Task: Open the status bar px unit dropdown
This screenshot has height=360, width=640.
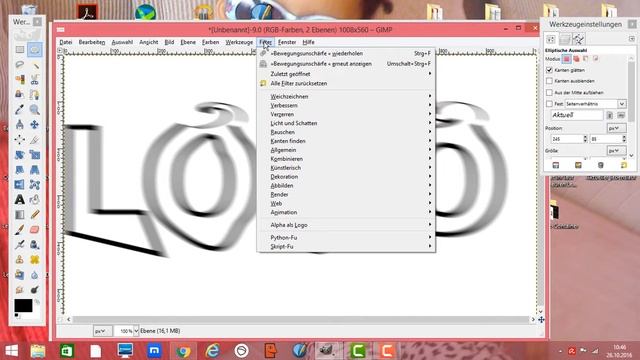Action: [102, 331]
